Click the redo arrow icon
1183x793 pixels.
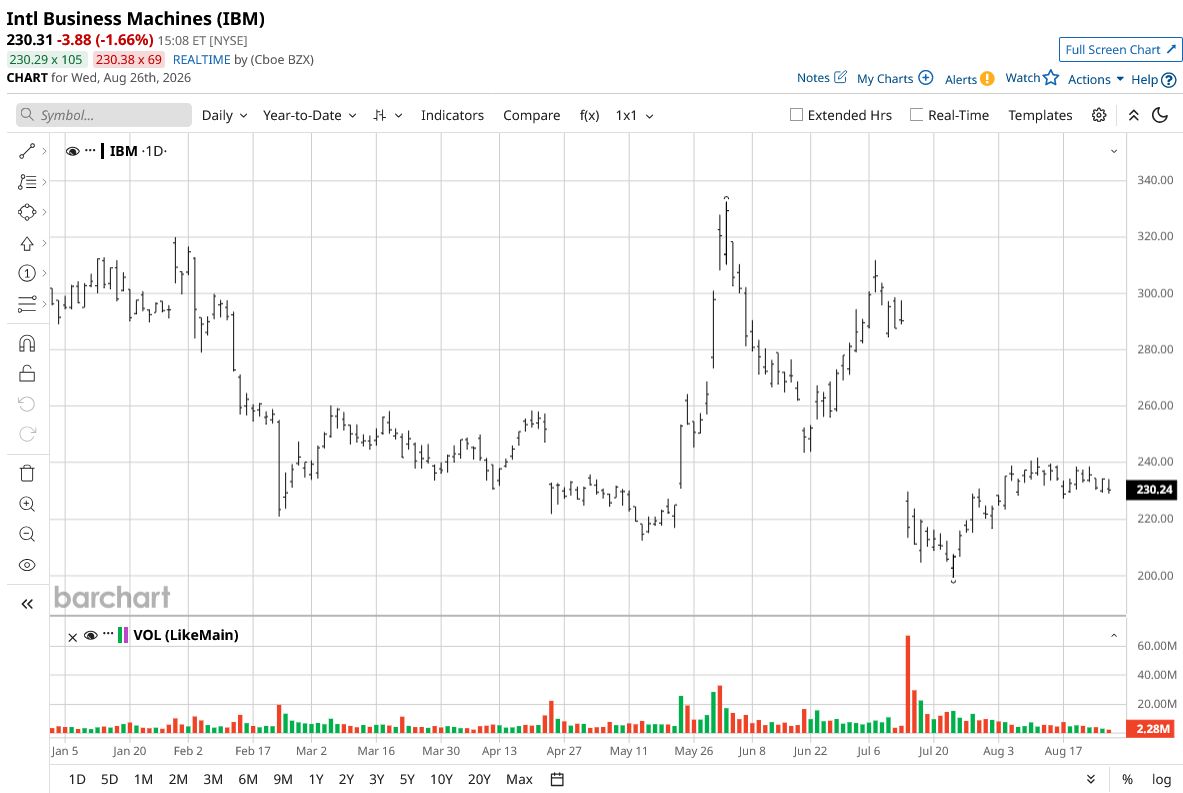27,434
